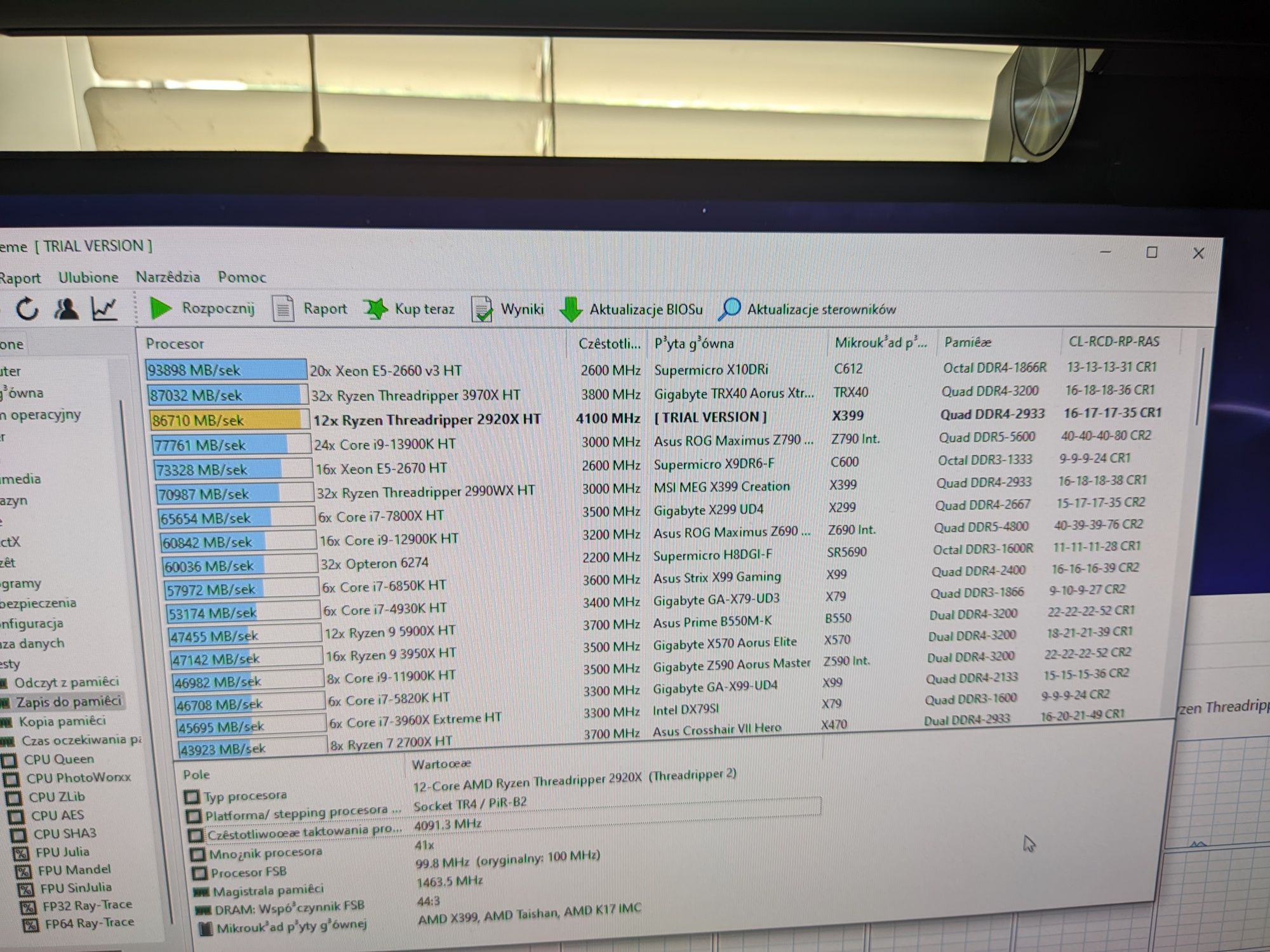Select CPU SHA3 benchmark

click(x=65, y=833)
